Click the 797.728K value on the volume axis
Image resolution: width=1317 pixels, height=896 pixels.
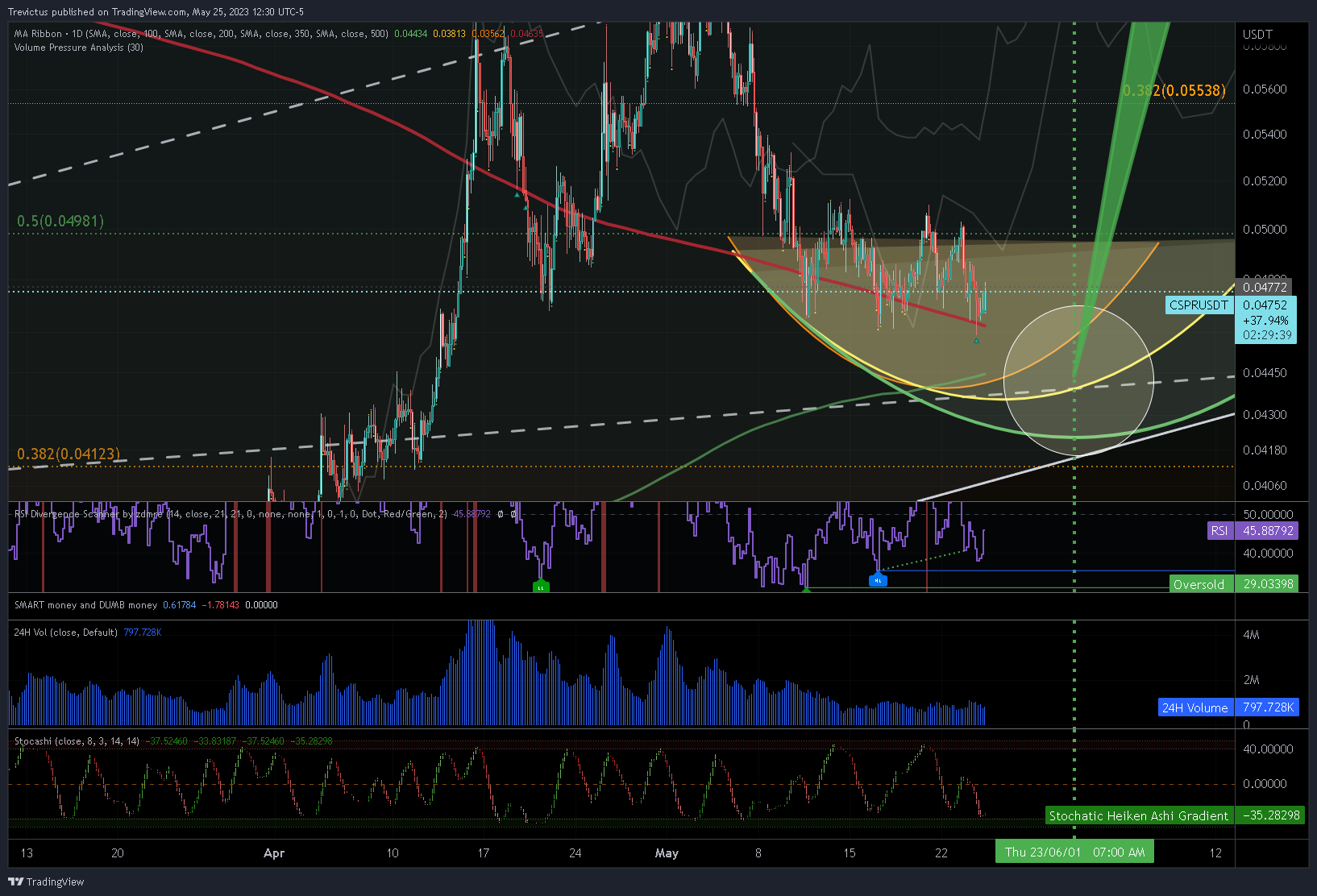(x=1267, y=707)
